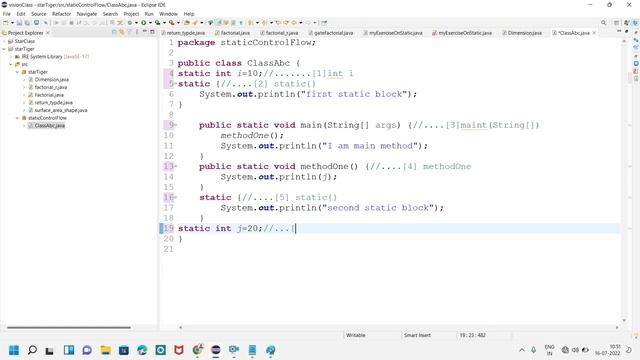The width and height of the screenshot is (640, 360).
Task: Collapse the starTiger project node
Action: click(x=4, y=49)
